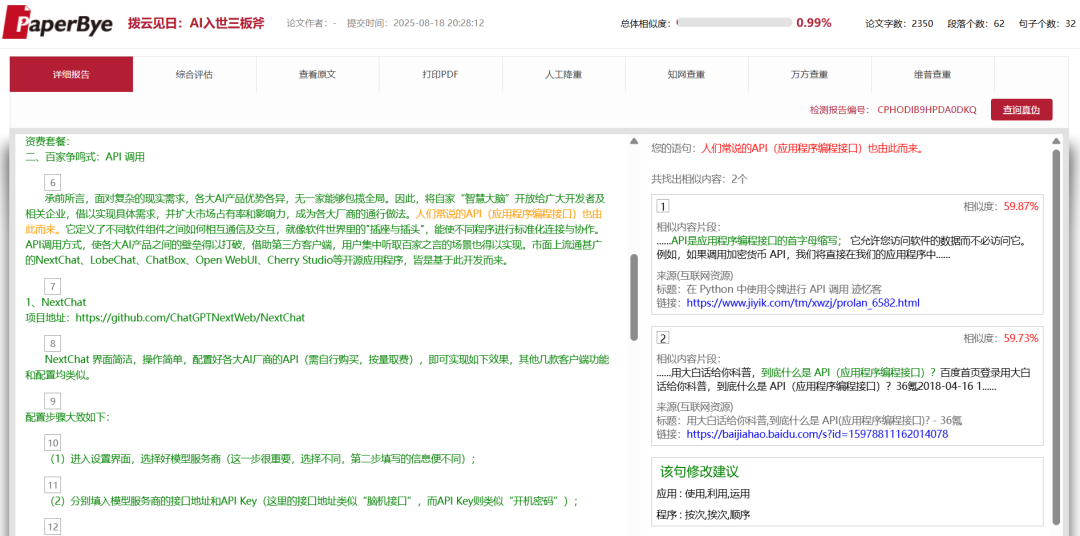Go to the 人工降重 tab
The height and width of the screenshot is (536, 1080).
[563, 75]
